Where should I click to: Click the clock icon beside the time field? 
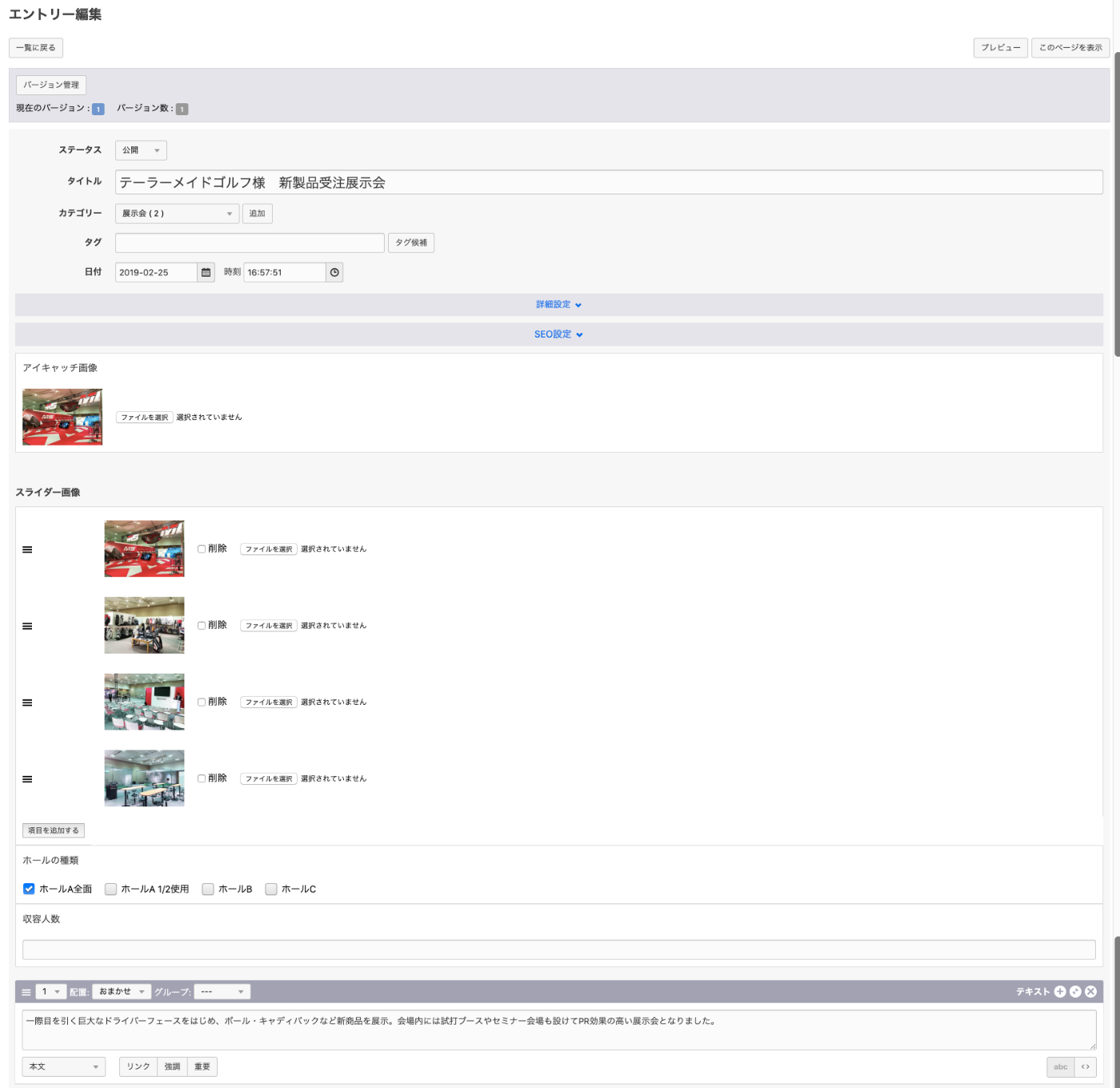tap(334, 273)
